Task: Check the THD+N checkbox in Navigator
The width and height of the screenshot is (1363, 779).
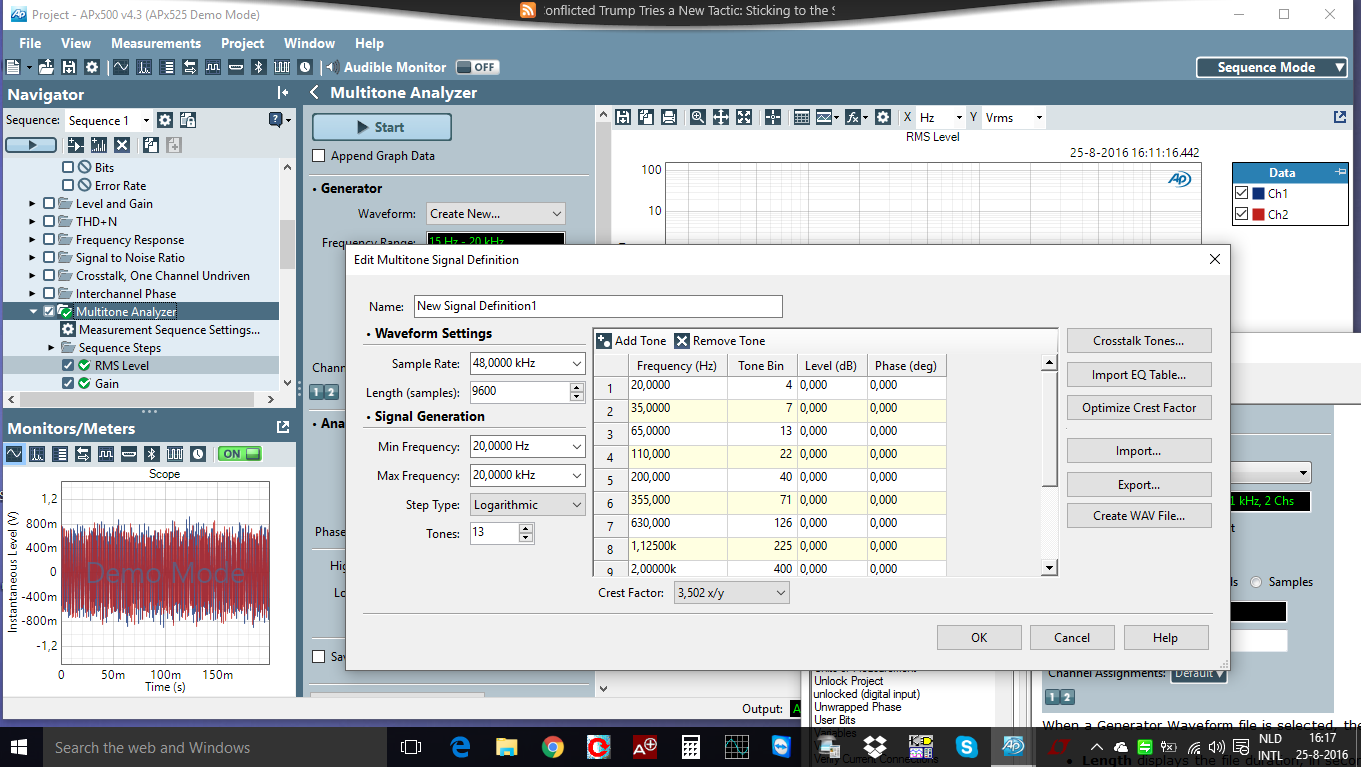Action: coord(48,222)
